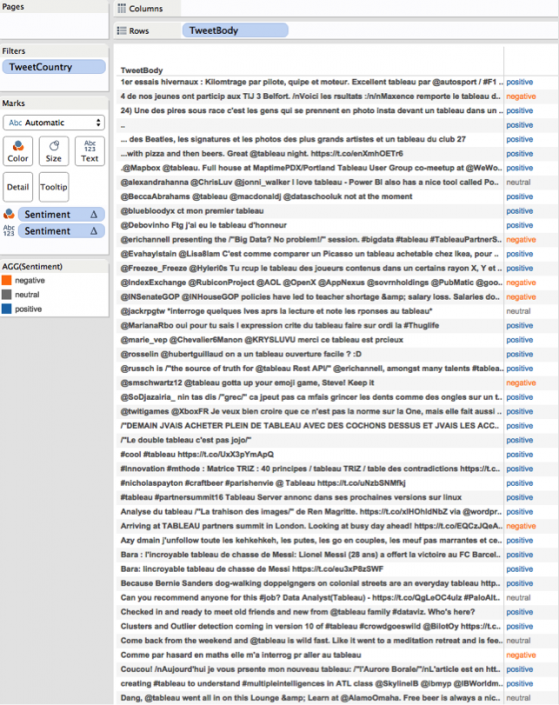Select the '@russch is the source of truth' row
The height and width of the screenshot is (705, 559).
click(311, 368)
